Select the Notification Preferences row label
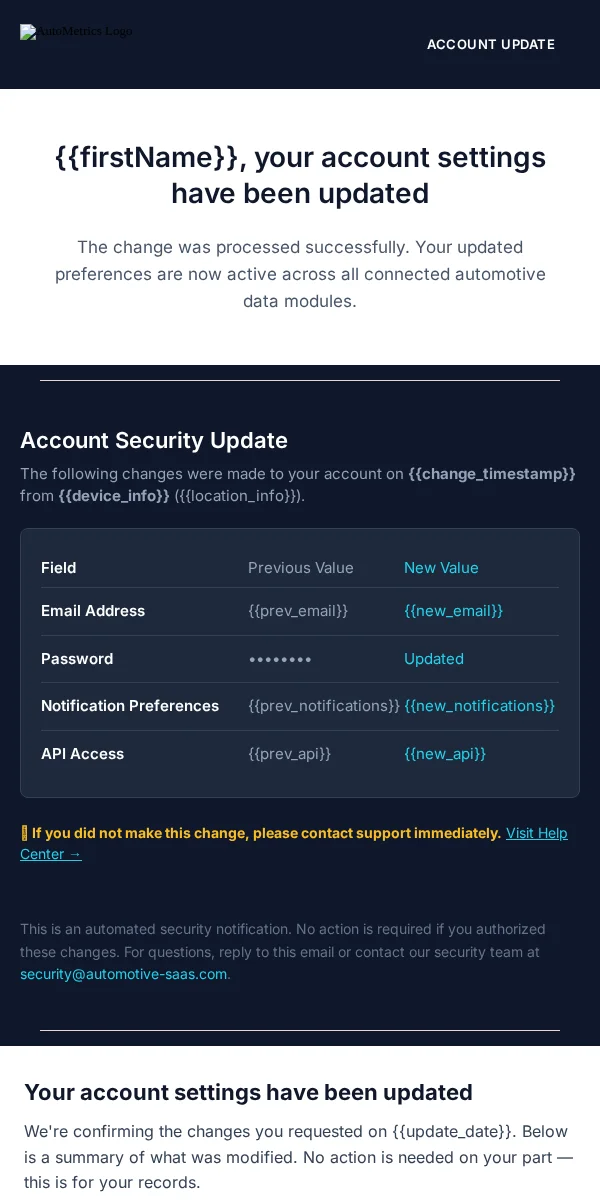Screen dimensions: 600x1200 click(130, 706)
